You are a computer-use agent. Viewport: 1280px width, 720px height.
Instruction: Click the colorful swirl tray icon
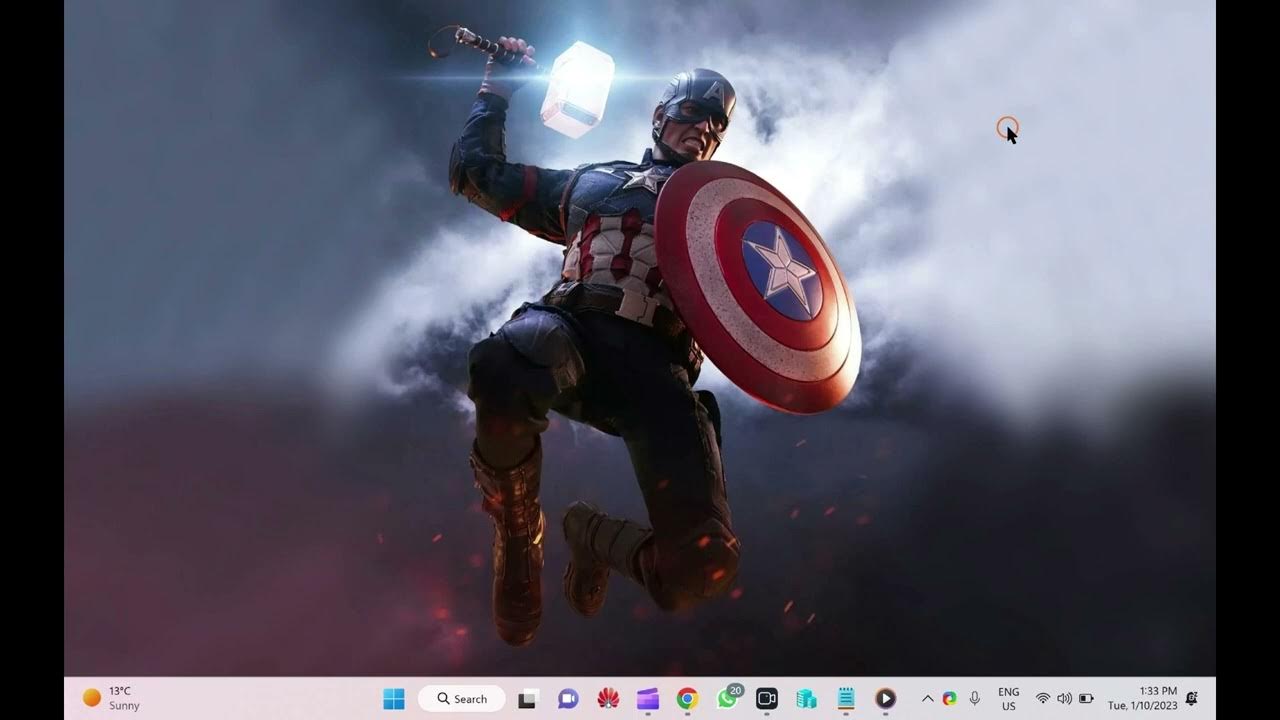949,699
